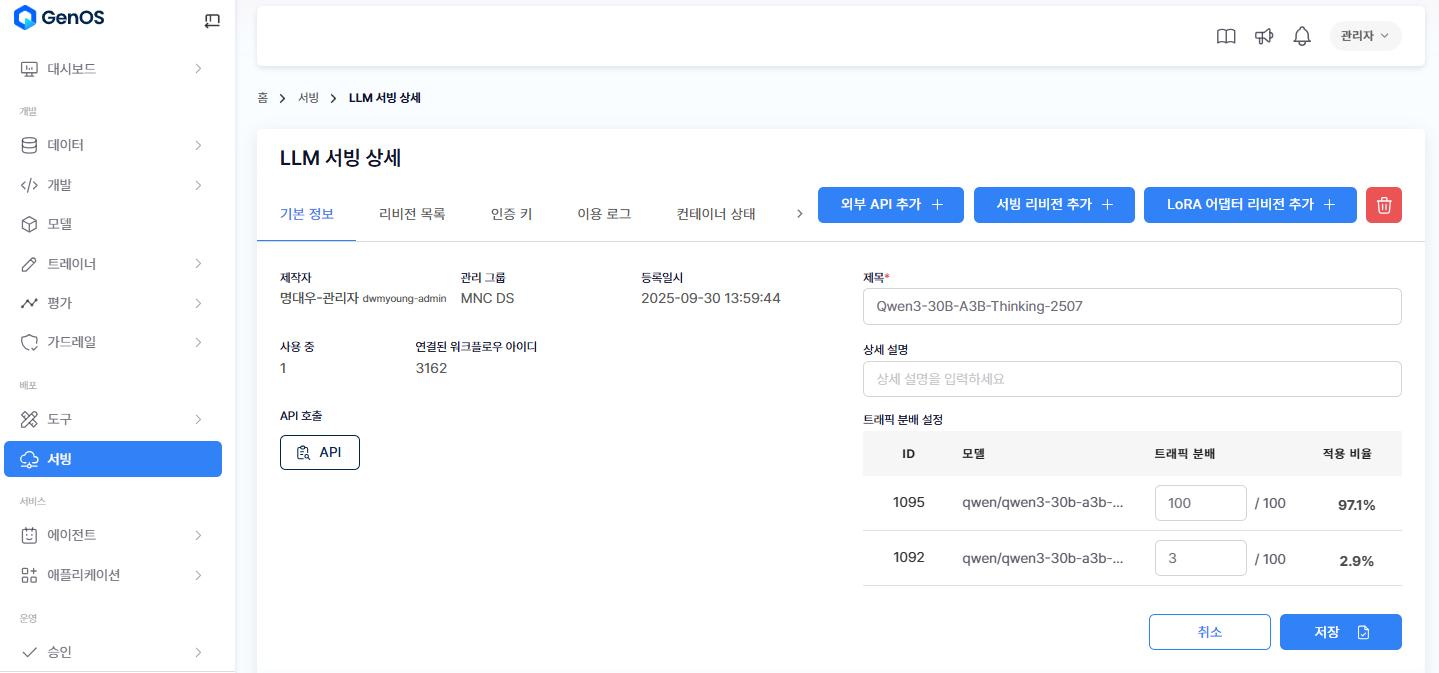Collapse the sidebar using the toggle icon
The width and height of the screenshot is (1439, 673).
(x=211, y=20)
